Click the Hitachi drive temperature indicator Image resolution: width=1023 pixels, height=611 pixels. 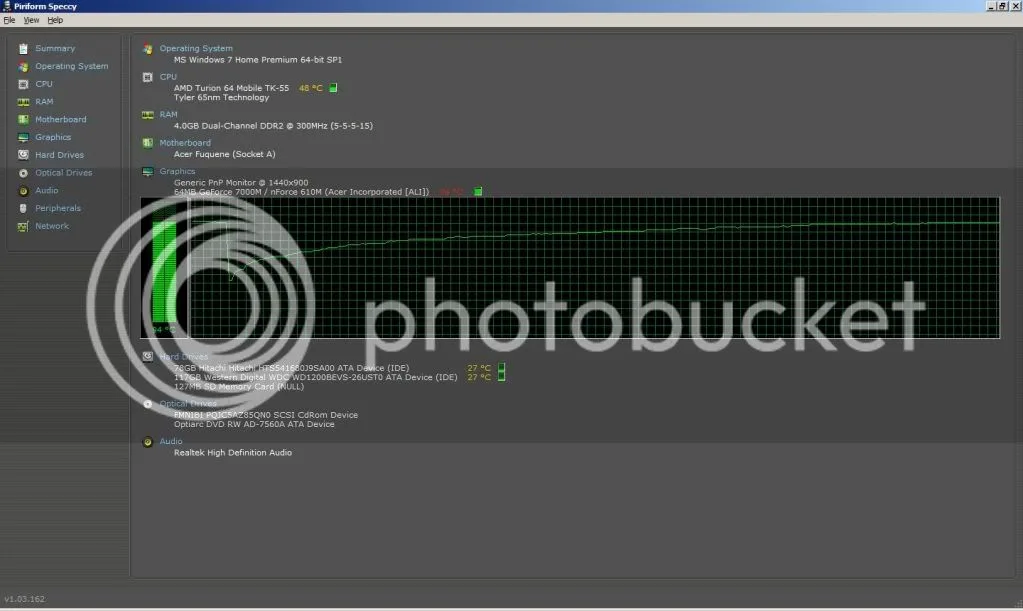[501, 368]
